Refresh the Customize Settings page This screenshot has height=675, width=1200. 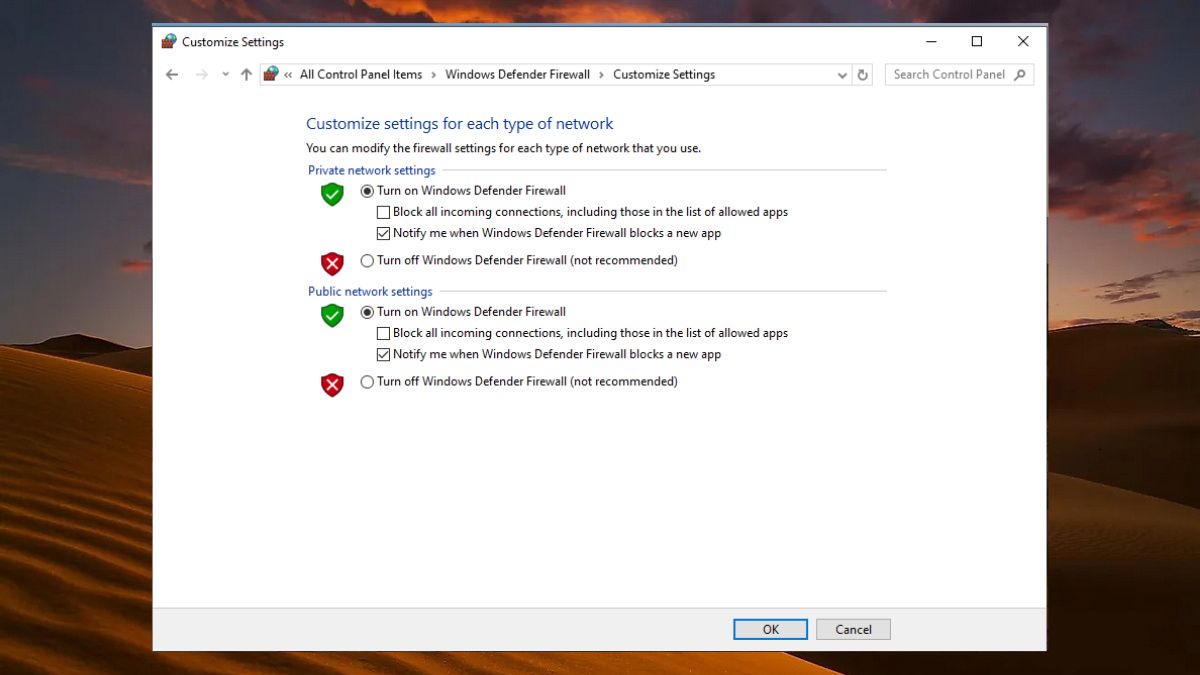pyautogui.click(x=864, y=75)
